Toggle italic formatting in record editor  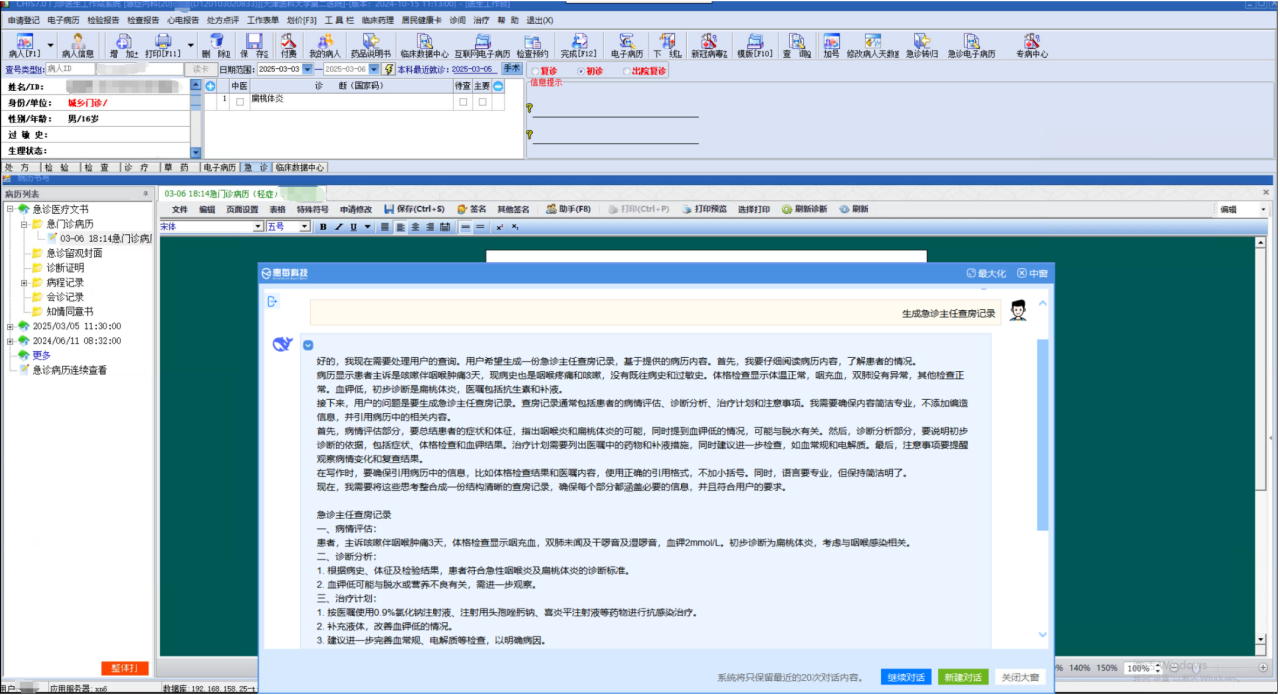coord(338,227)
